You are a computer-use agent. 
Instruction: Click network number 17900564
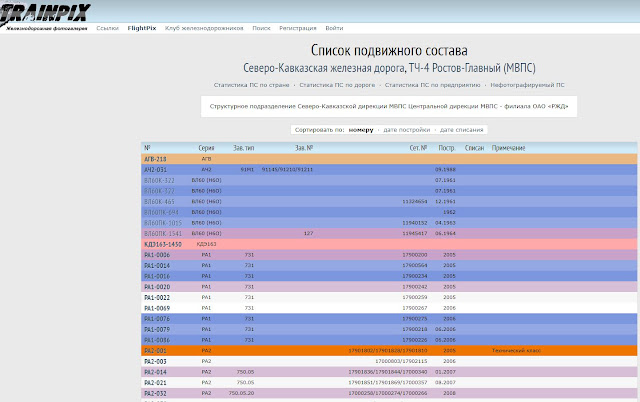(415, 265)
